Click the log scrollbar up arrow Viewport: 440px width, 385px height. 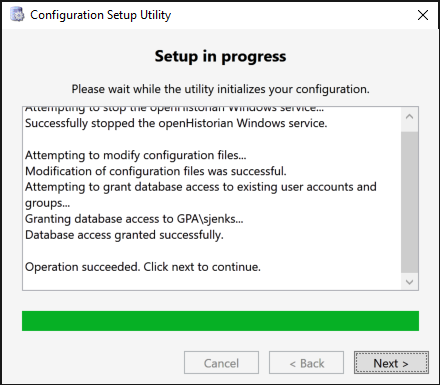[x=410, y=117]
